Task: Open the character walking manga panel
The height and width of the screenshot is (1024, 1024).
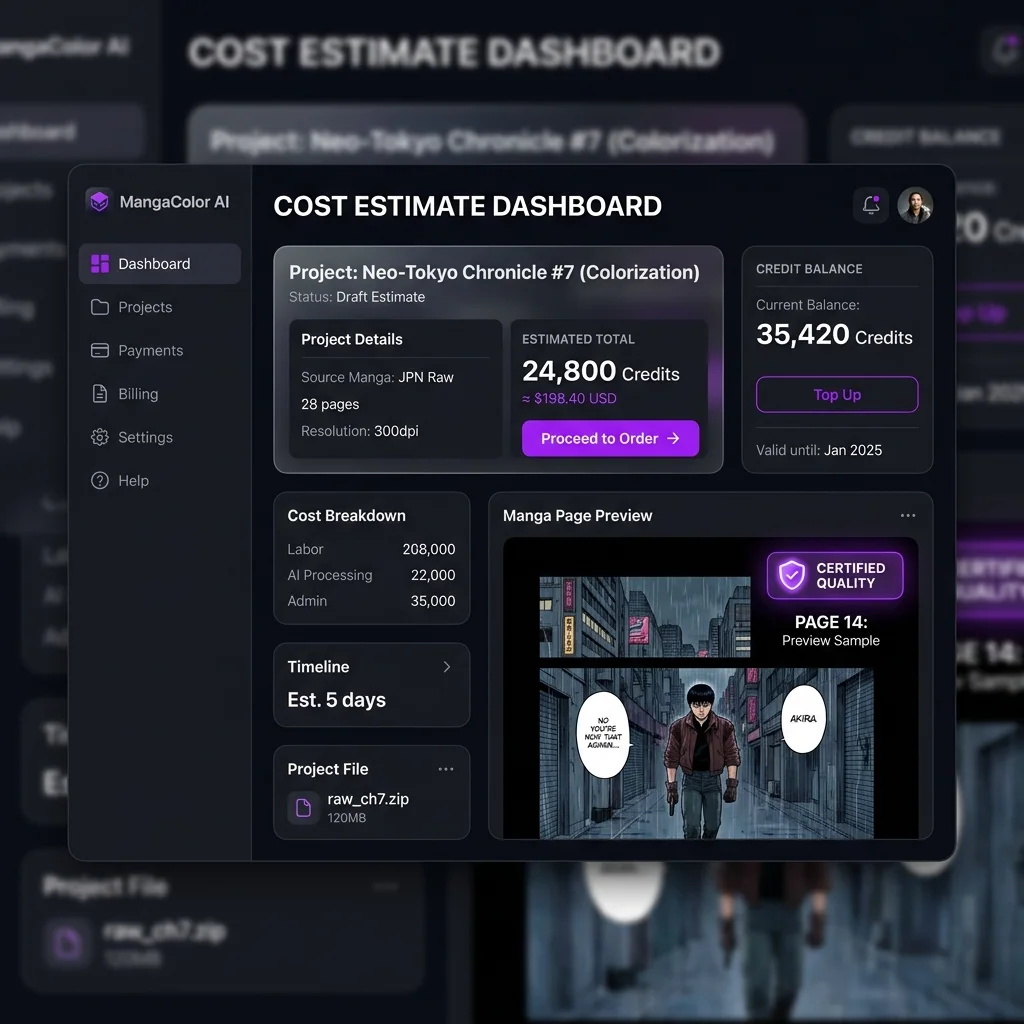Action: click(x=706, y=753)
